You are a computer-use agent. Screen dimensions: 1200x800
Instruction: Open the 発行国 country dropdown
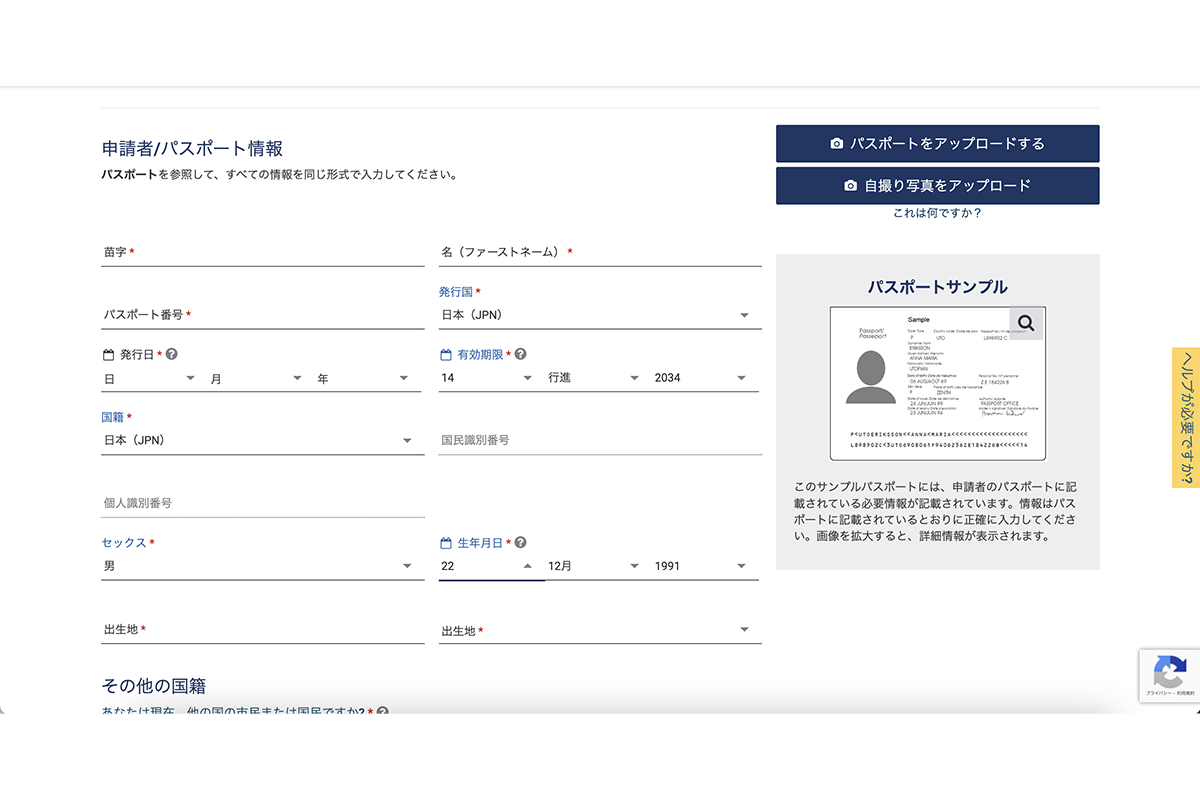click(x=600, y=315)
